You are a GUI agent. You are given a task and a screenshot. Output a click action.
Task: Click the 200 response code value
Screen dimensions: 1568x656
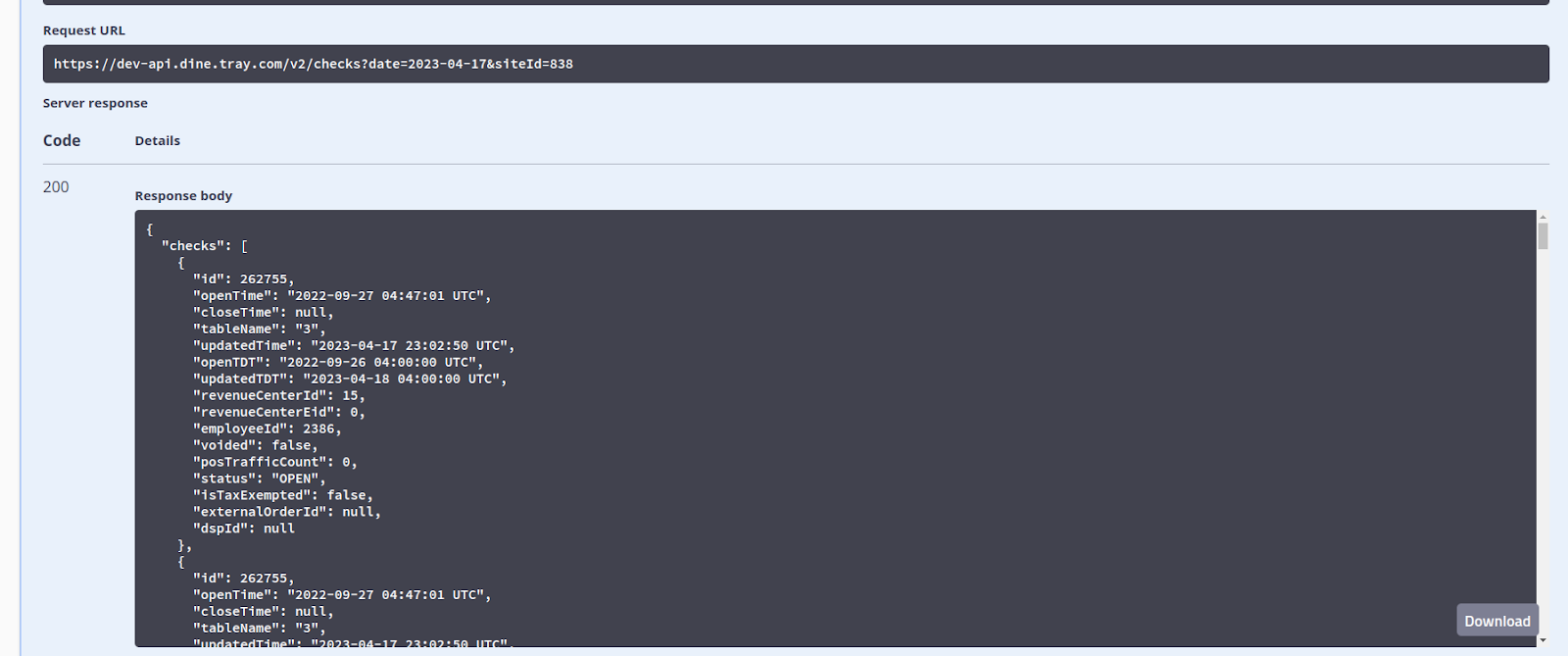[56, 186]
